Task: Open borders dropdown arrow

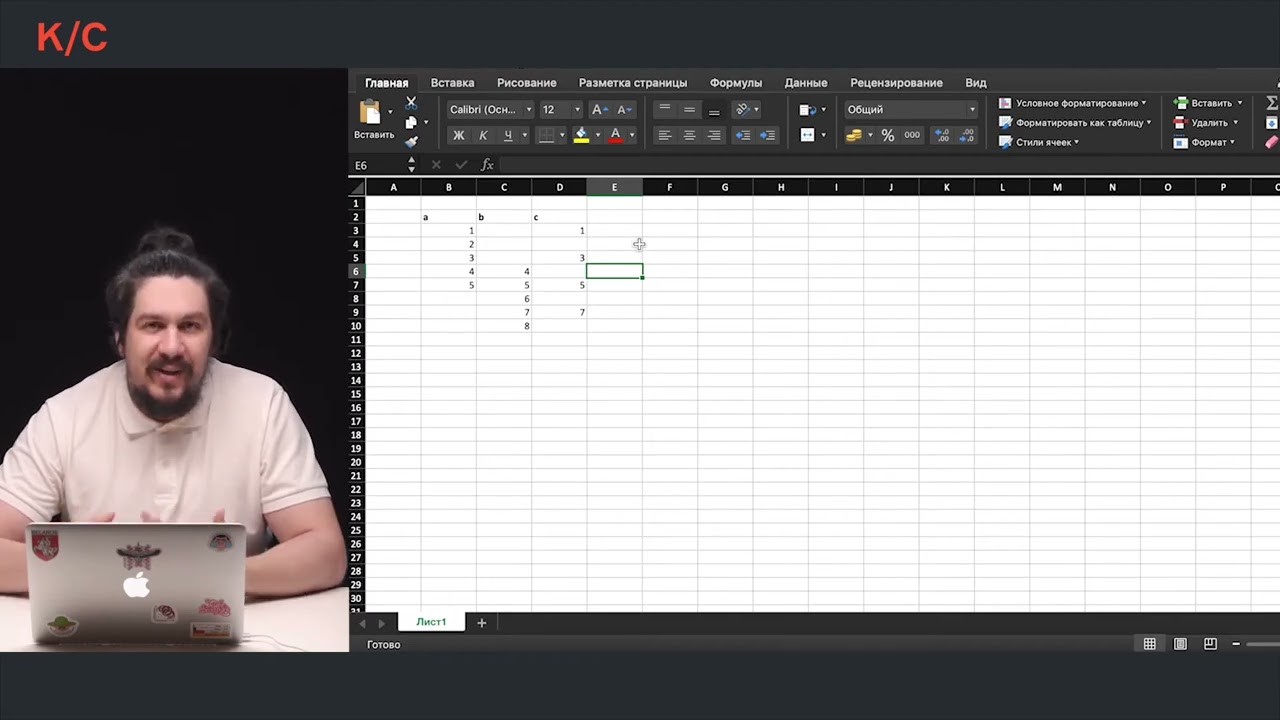Action: click(x=562, y=135)
